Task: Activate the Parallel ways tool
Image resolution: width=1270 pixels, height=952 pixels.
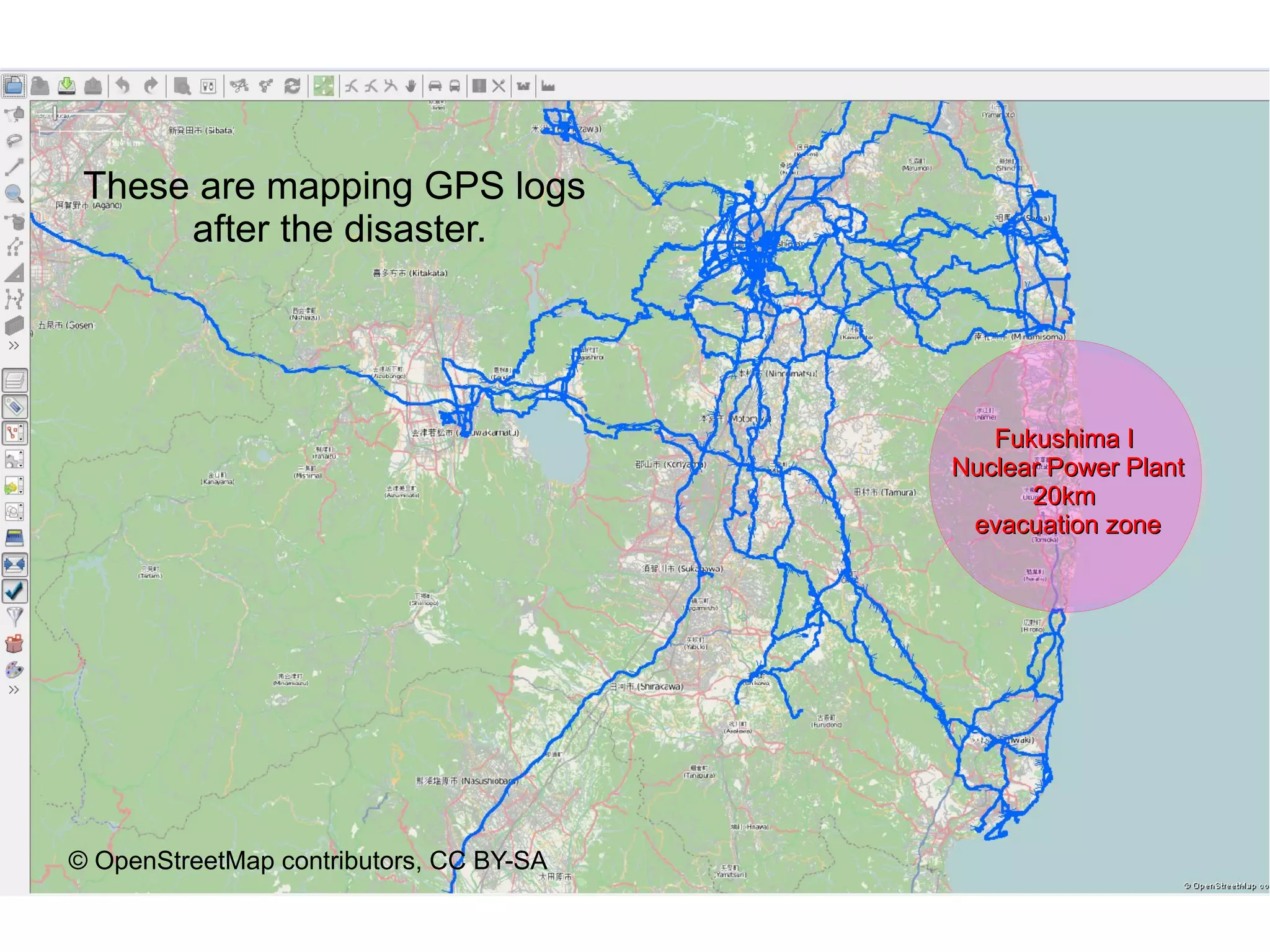Action: [14, 247]
